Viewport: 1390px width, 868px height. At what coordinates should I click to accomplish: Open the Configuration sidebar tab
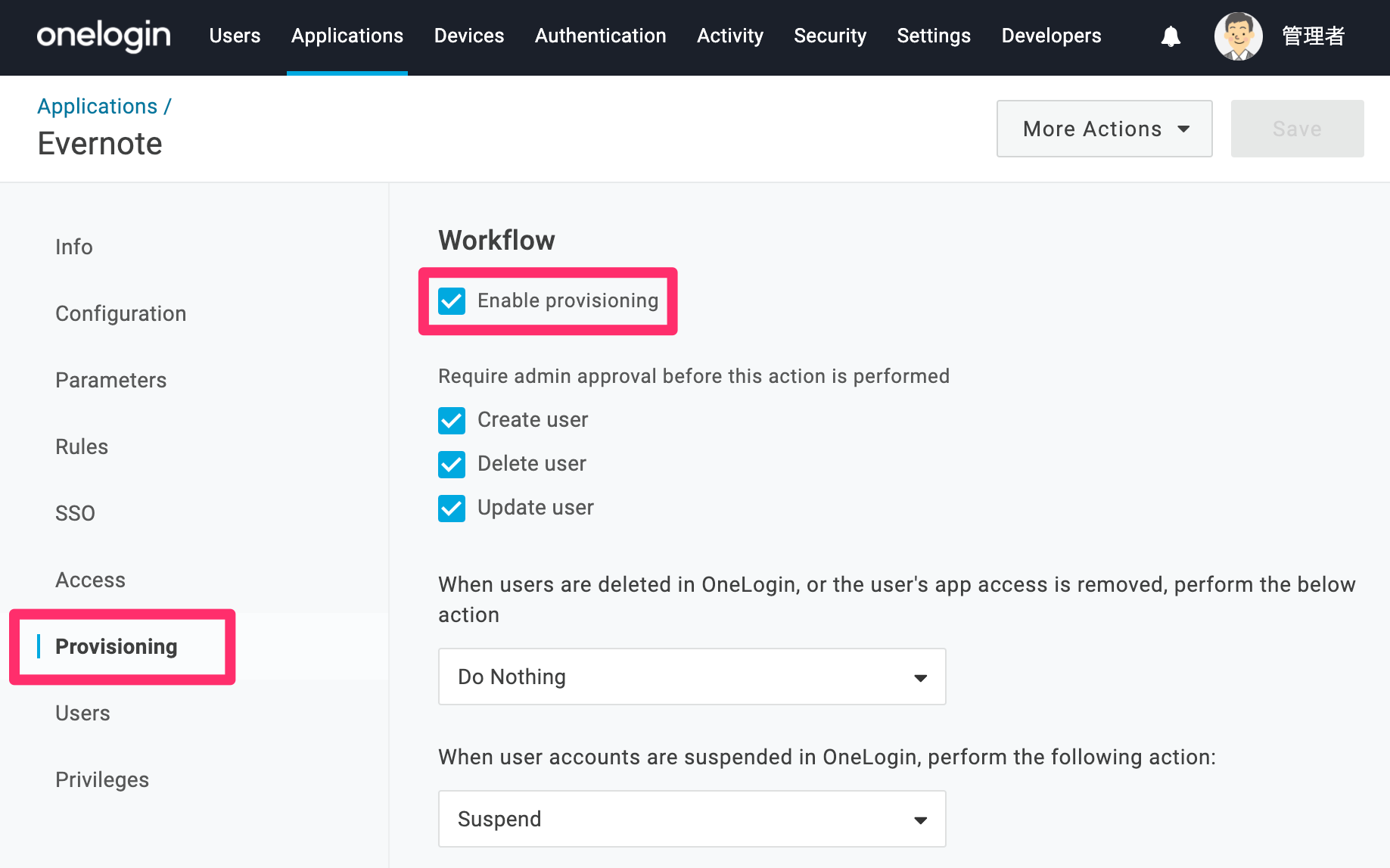[x=121, y=313]
